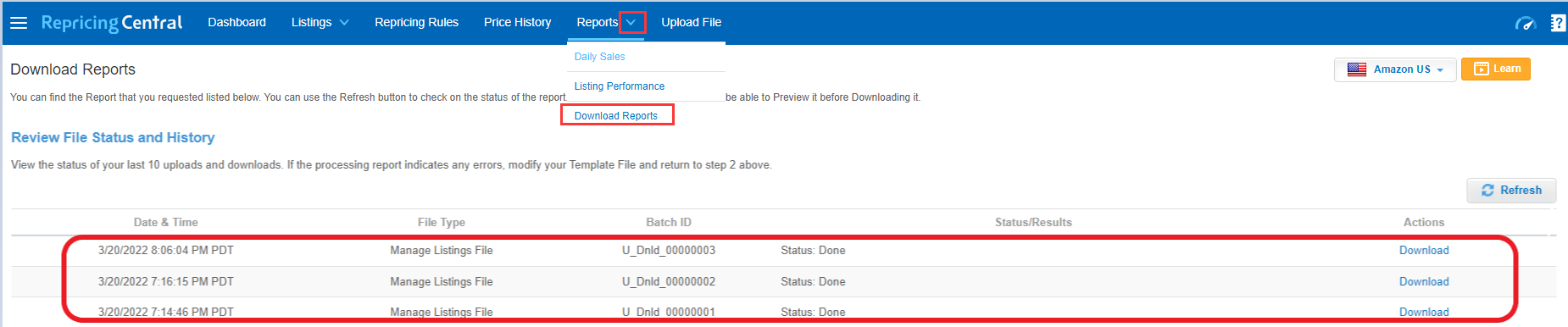
Task: Click the US flag marketplace icon
Action: 1357,69
